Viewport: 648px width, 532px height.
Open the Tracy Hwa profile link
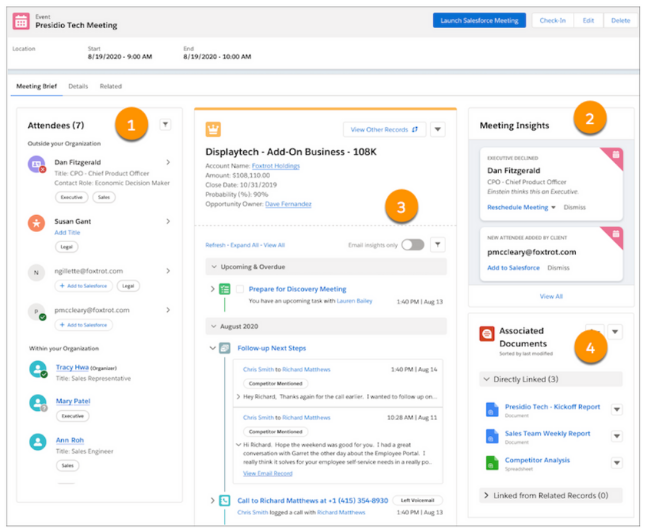[x=72, y=367]
